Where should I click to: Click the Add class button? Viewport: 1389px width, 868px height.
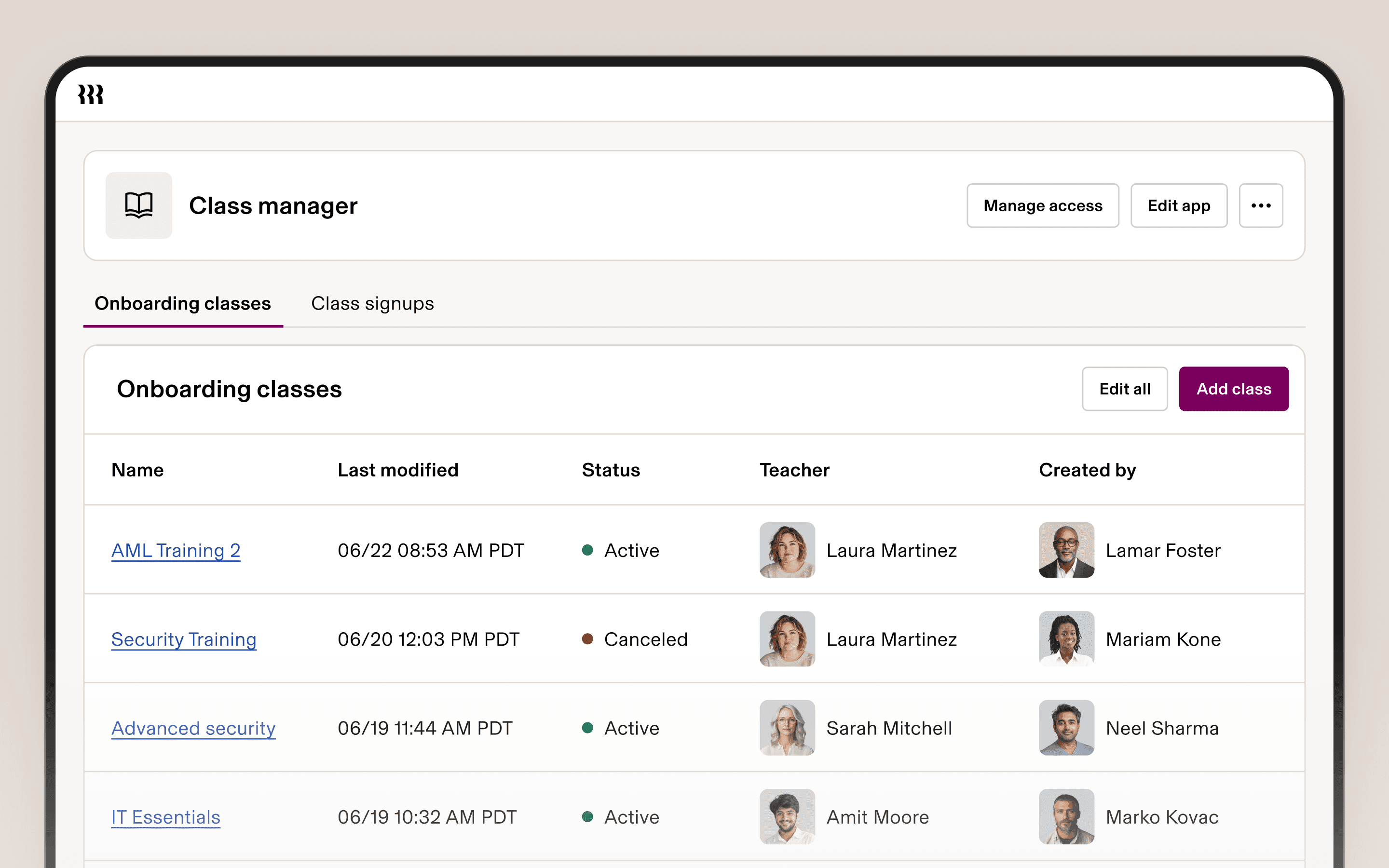(1234, 389)
